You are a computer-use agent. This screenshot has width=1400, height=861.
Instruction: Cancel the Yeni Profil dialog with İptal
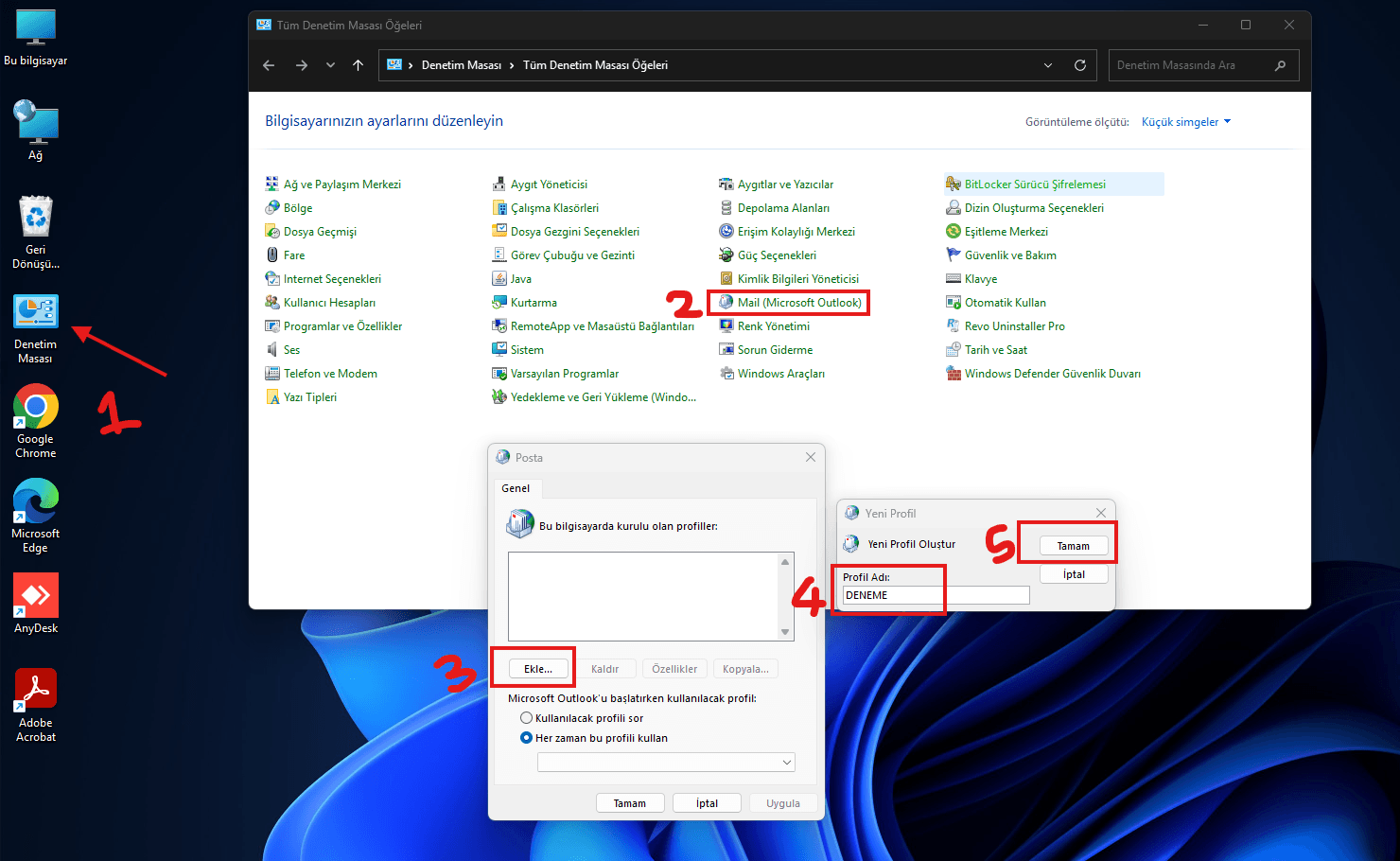[x=1074, y=574]
